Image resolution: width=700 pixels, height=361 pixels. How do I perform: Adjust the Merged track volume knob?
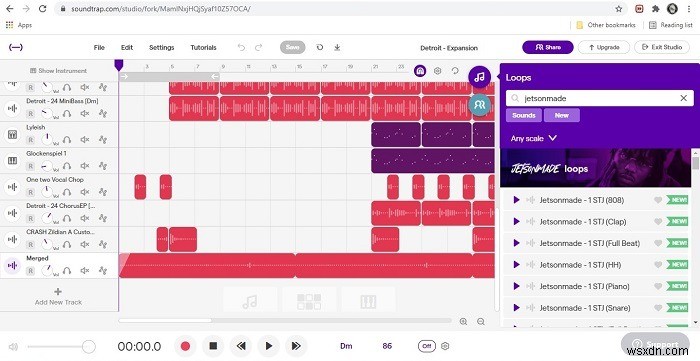pyautogui.click(x=47, y=270)
